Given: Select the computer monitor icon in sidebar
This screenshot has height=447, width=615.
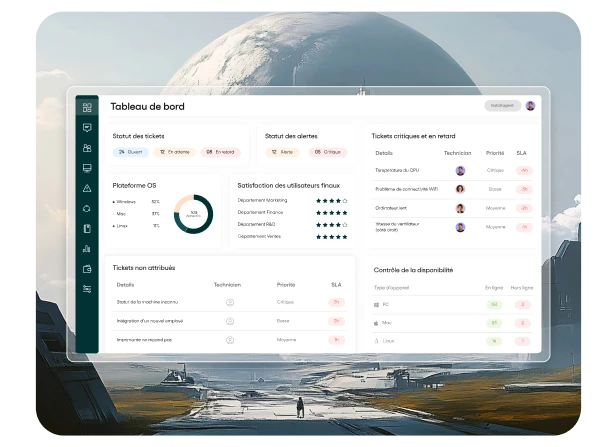Looking at the screenshot, I should (x=87, y=168).
